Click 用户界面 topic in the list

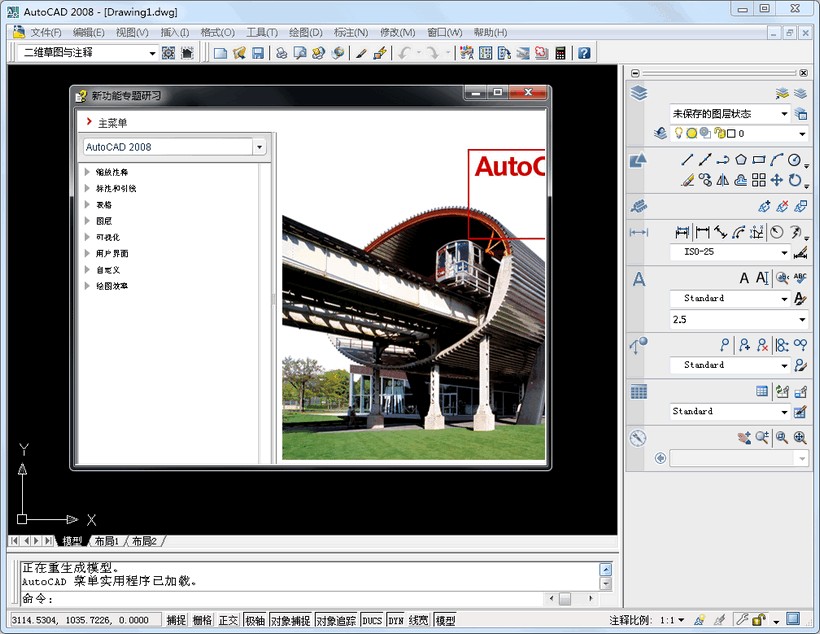click(112, 254)
